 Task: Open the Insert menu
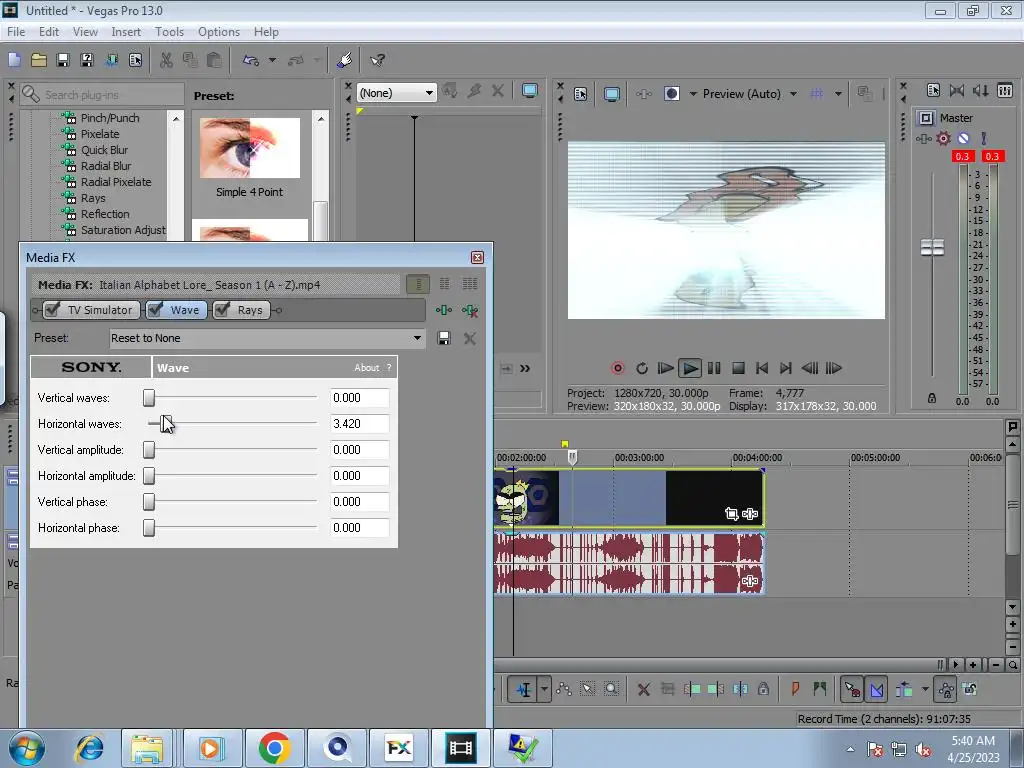coord(126,31)
